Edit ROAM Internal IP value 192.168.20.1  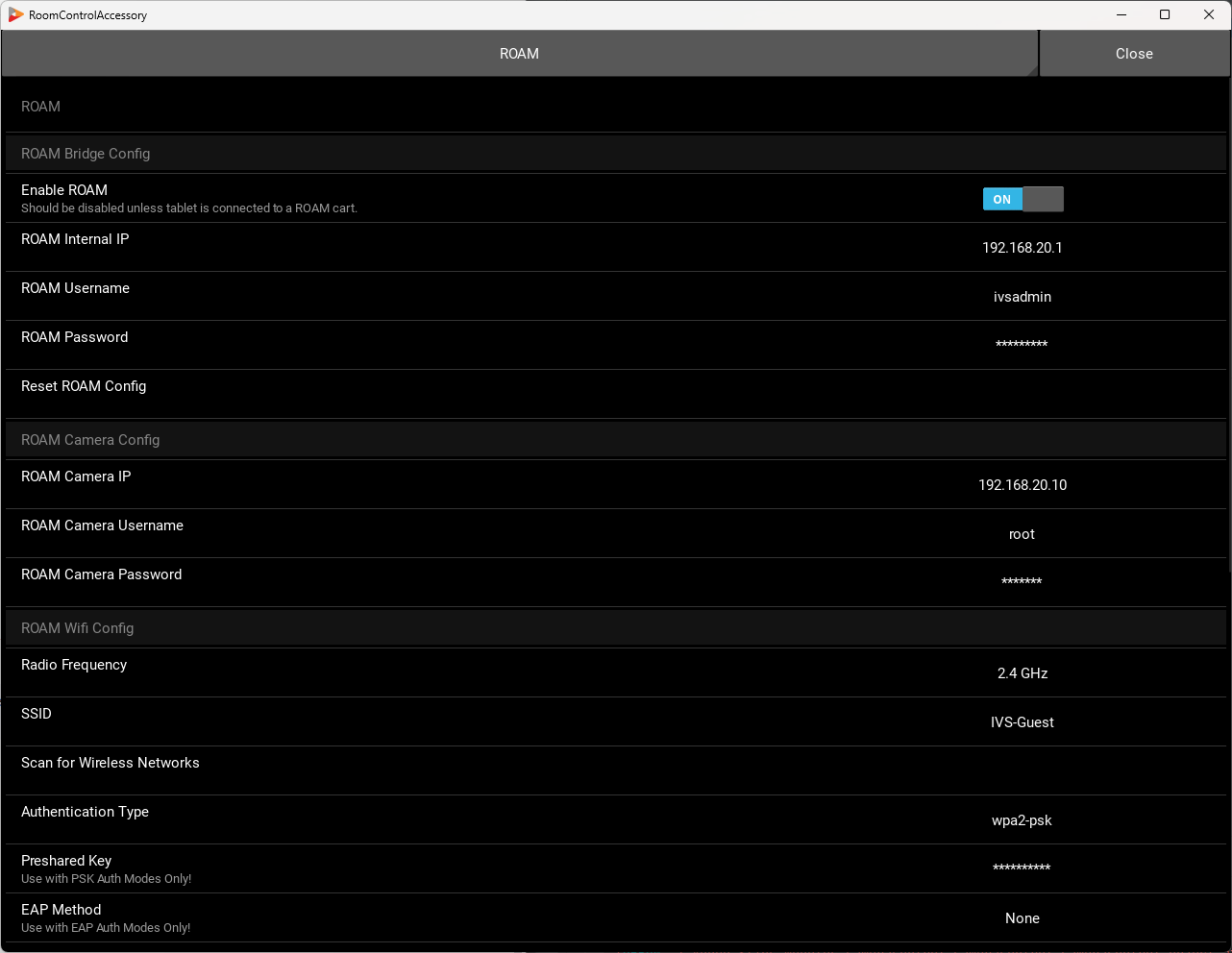pos(1023,248)
